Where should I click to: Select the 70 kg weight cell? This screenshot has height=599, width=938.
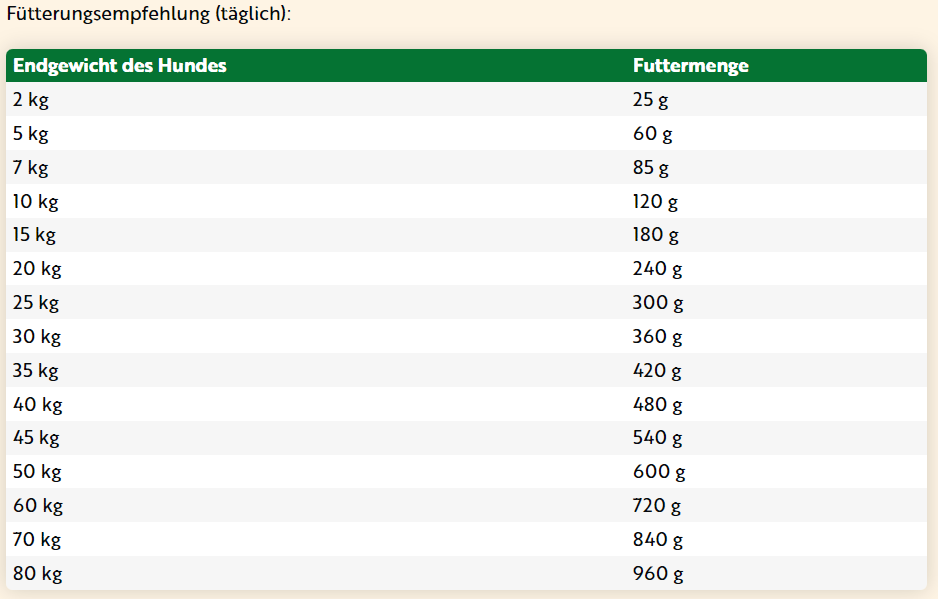point(37,540)
